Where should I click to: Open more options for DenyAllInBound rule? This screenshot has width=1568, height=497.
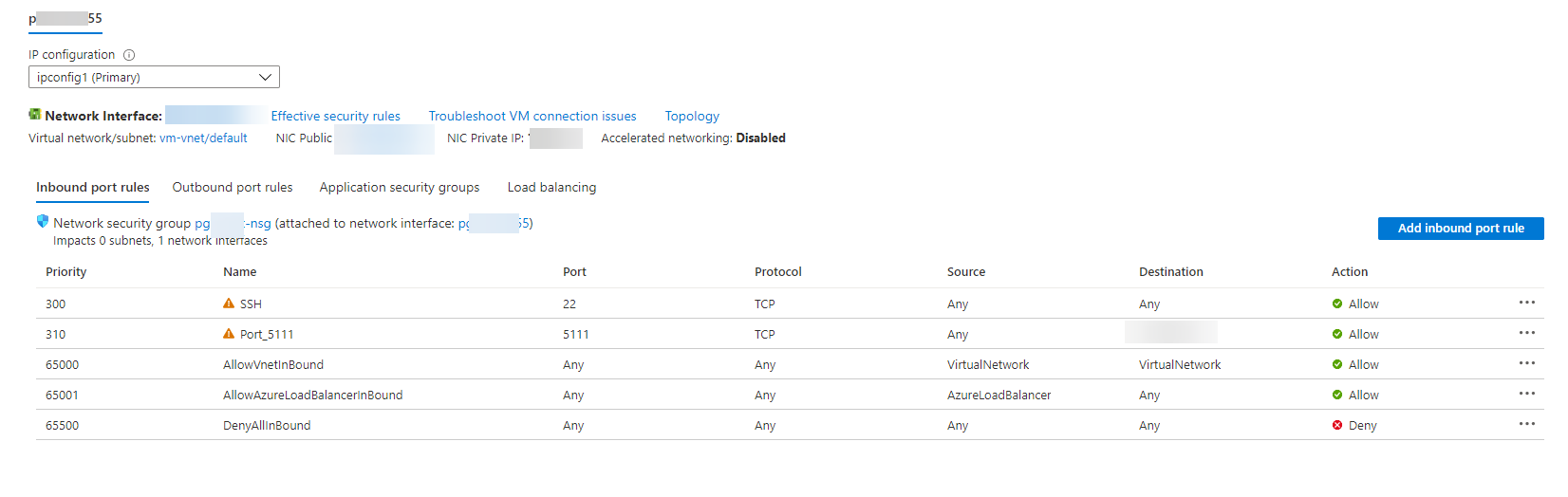click(x=1526, y=424)
